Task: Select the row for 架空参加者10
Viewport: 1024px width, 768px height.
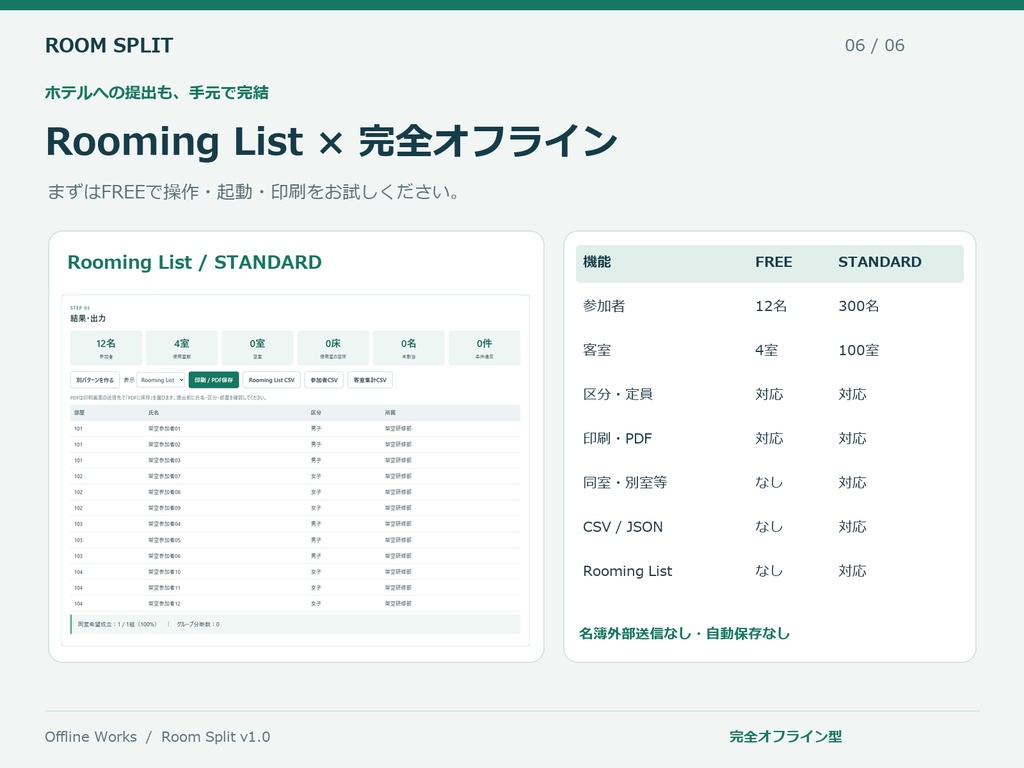Action: coord(295,572)
